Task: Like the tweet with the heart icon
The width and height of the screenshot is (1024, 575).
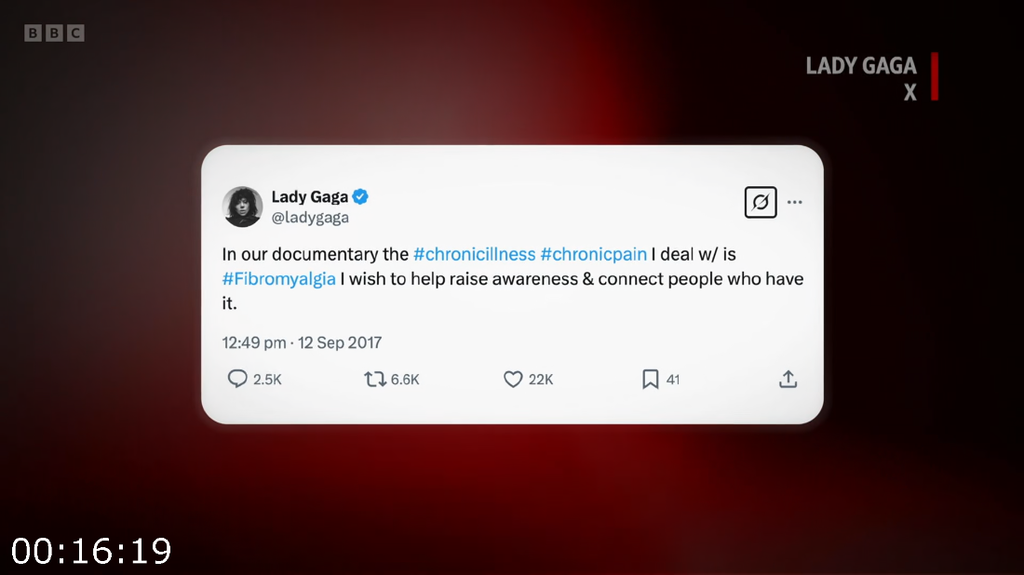Action: [x=513, y=379]
